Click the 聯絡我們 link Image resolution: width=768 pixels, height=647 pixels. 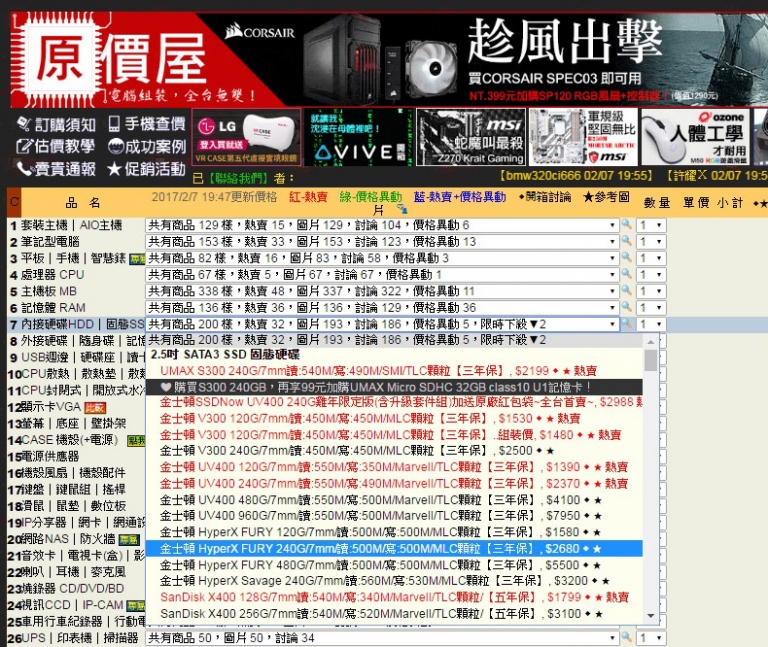coord(239,178)
